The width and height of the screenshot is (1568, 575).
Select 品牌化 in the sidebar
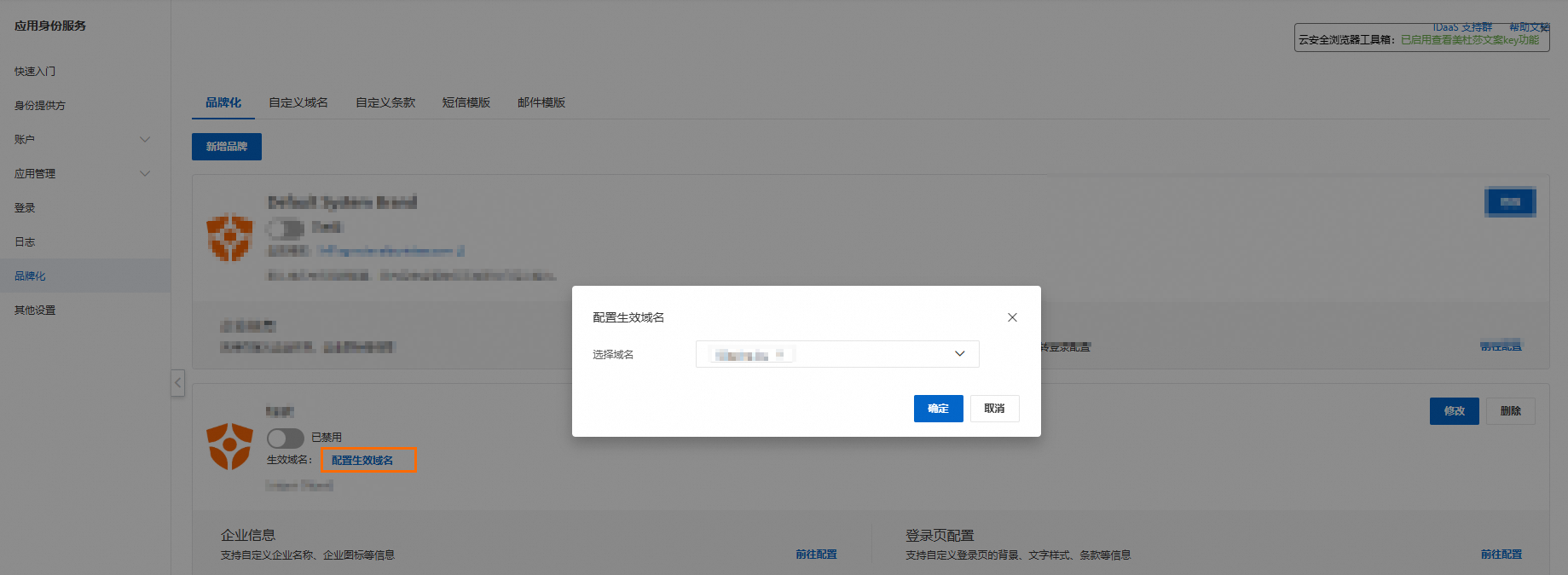(x=85, y=276)
